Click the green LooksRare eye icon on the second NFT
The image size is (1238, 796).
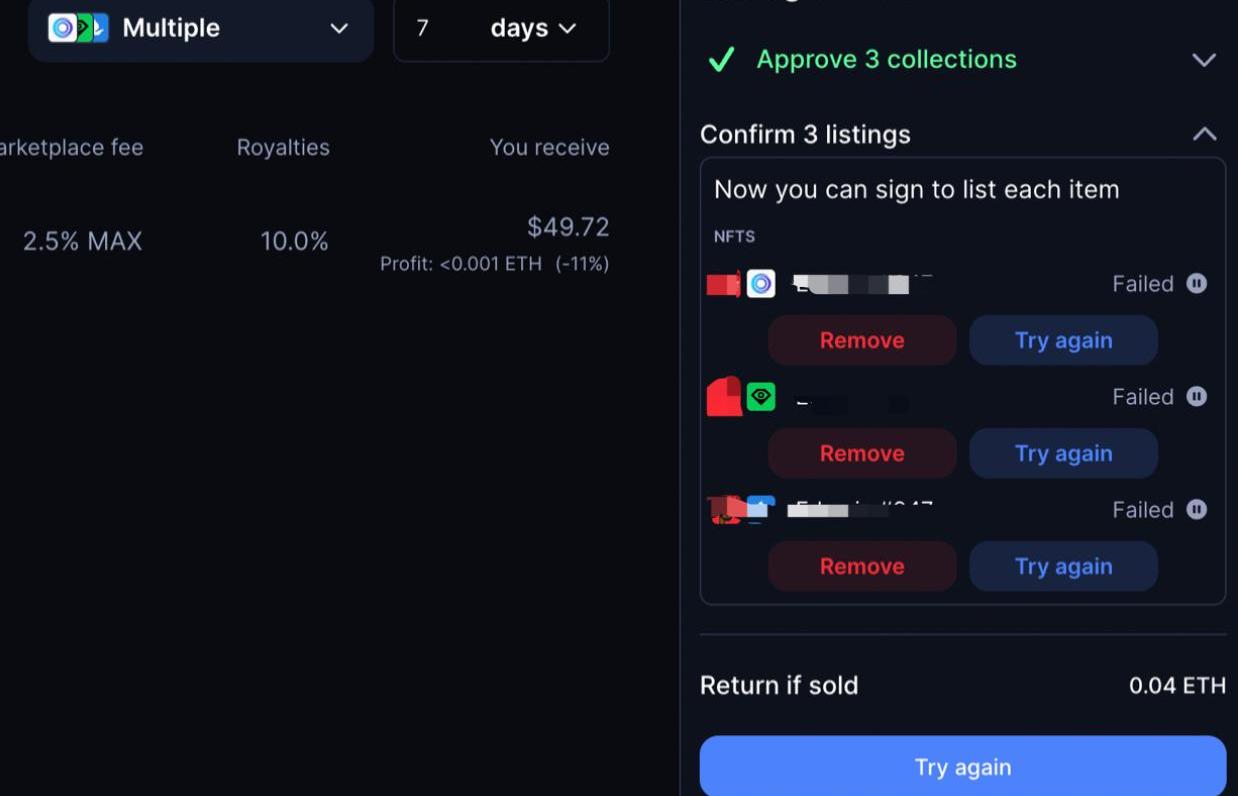tap(761, 397)
